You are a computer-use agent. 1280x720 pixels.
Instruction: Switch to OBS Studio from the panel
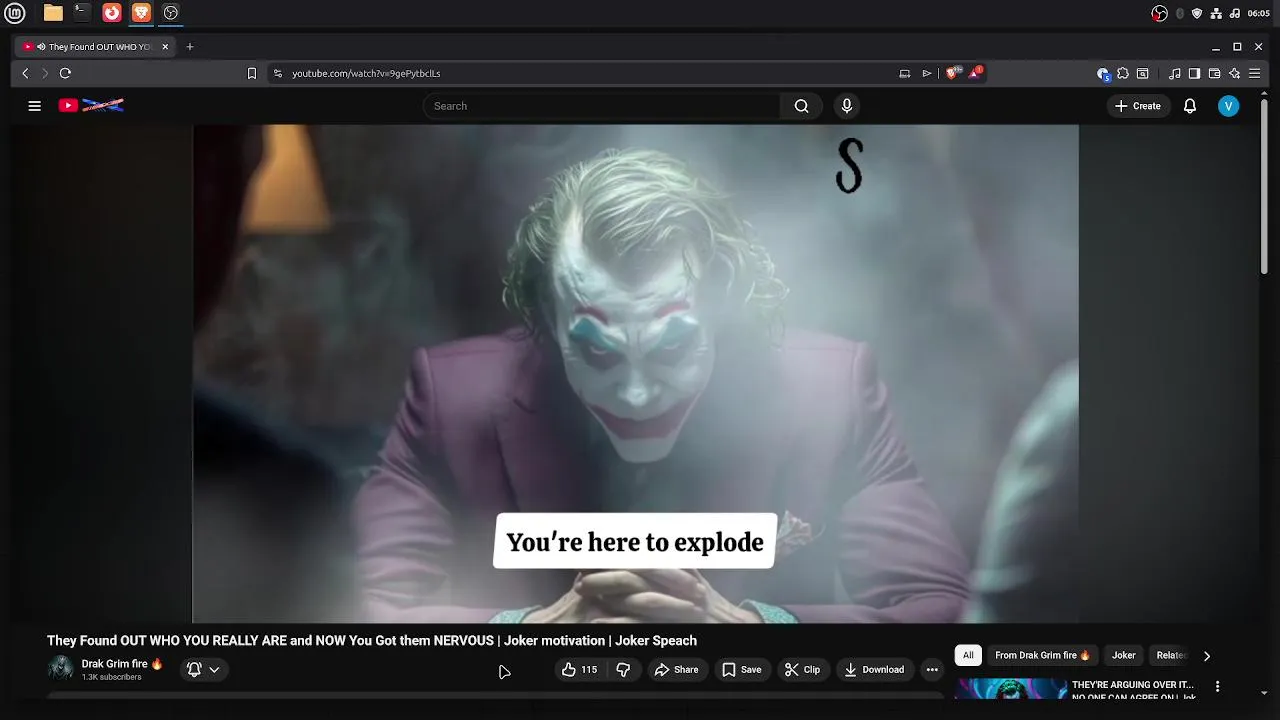point(171,13)
